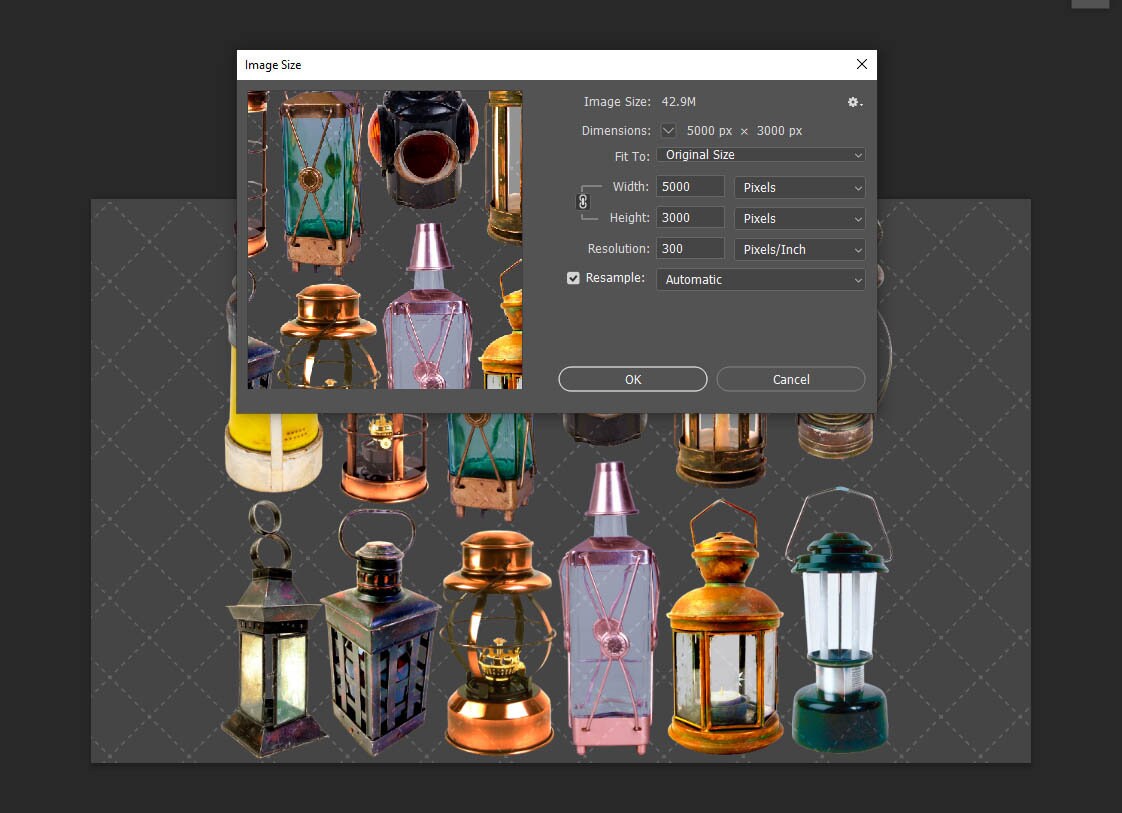Open the Fit To dropdown showing Original Size
Viewport: 1122px width, 813px height.
click(x=760, y=155)
